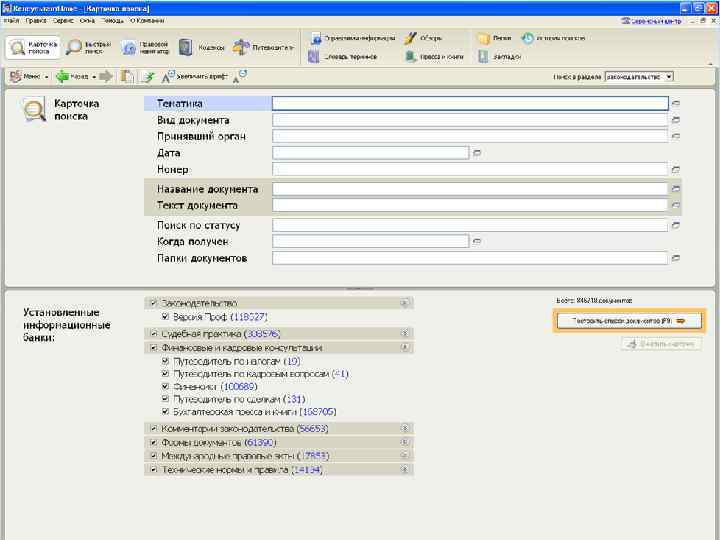The width and height of the screenshot is (720, 540).
Task: Open the Помощь menu
Action: tap(112, 21)
